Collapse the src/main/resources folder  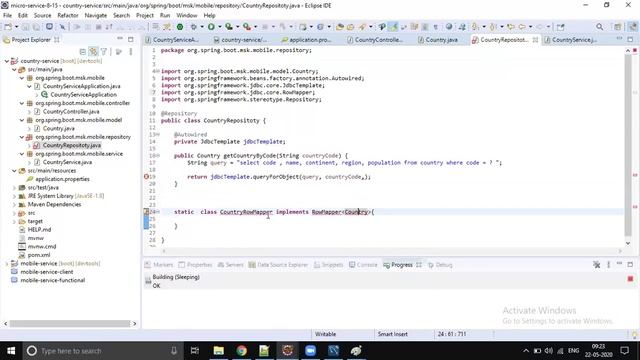coord(14,171)
